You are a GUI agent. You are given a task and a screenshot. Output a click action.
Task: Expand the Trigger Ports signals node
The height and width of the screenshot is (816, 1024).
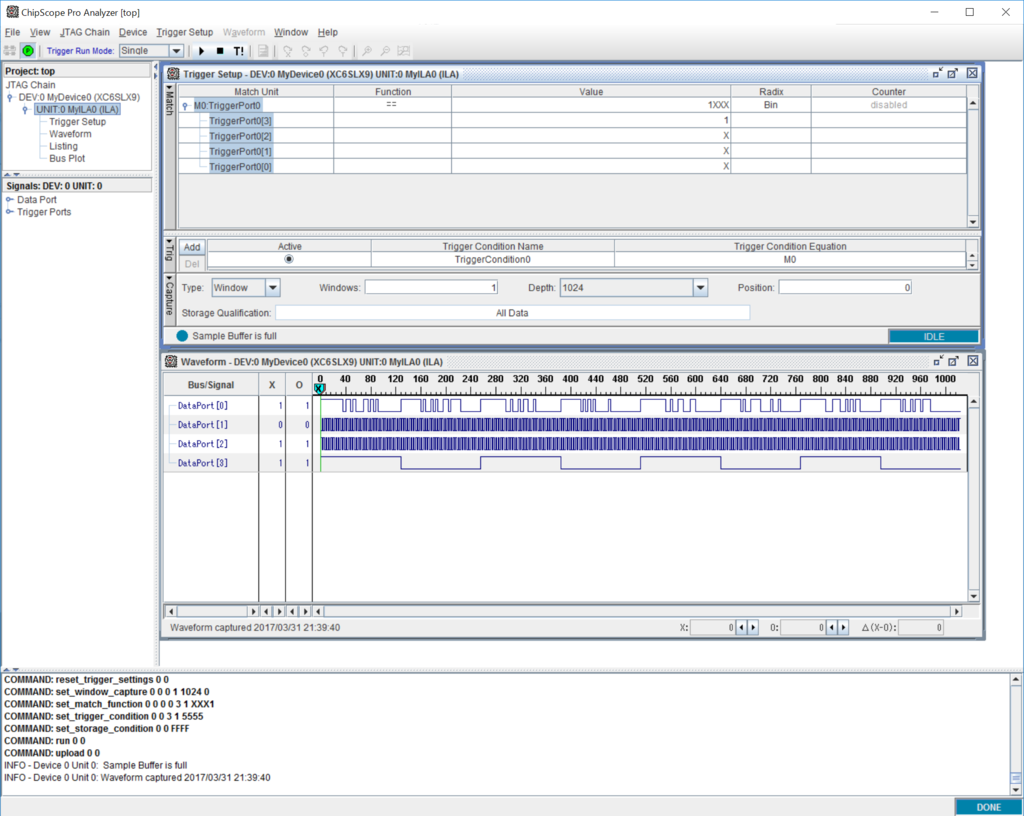pos(10,212)
